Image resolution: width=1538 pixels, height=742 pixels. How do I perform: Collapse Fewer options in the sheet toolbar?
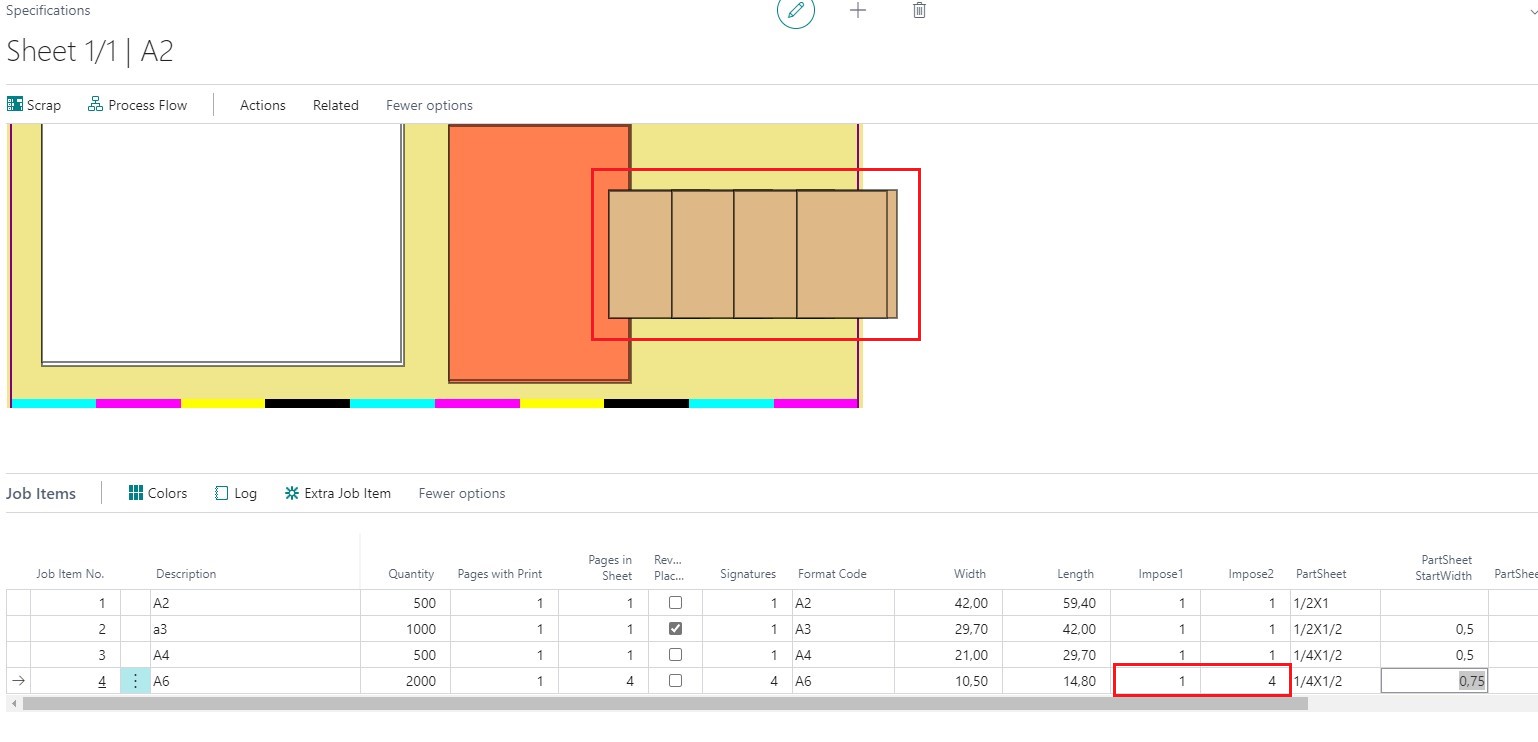point(428,104)
